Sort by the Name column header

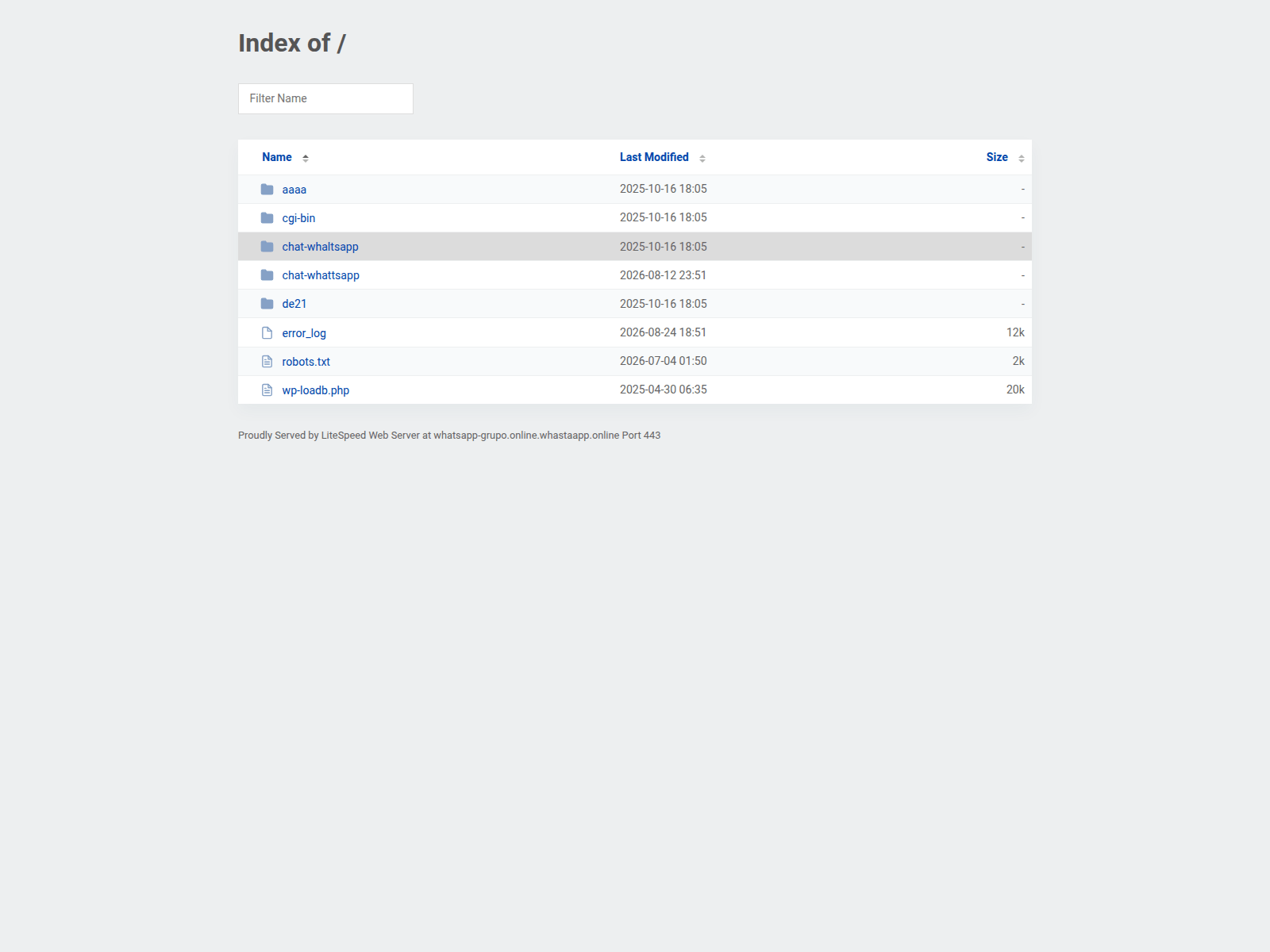[x=277, y=157]
